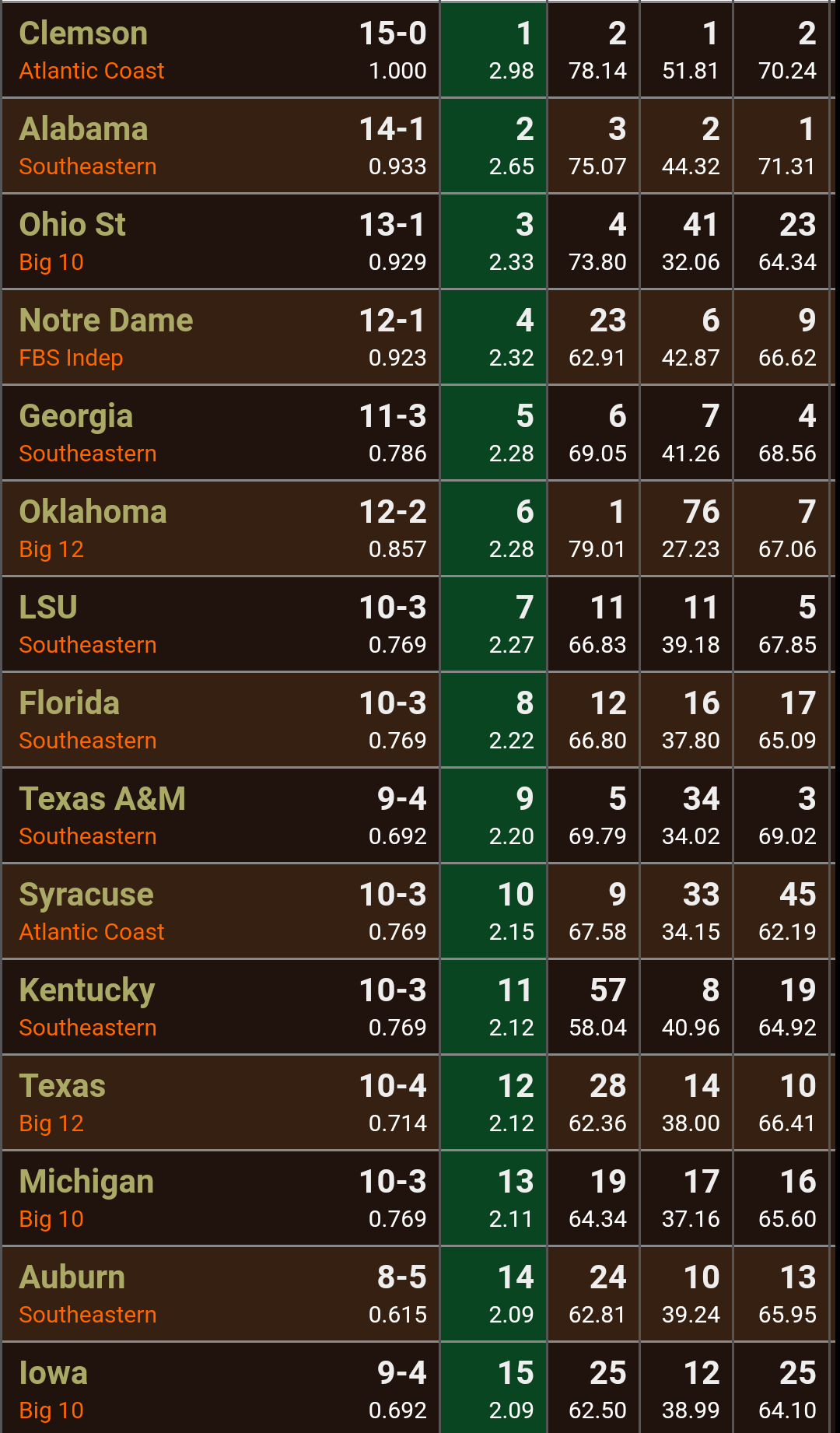
Task: Select Florida in rankings list
Action: pos(418,720)
